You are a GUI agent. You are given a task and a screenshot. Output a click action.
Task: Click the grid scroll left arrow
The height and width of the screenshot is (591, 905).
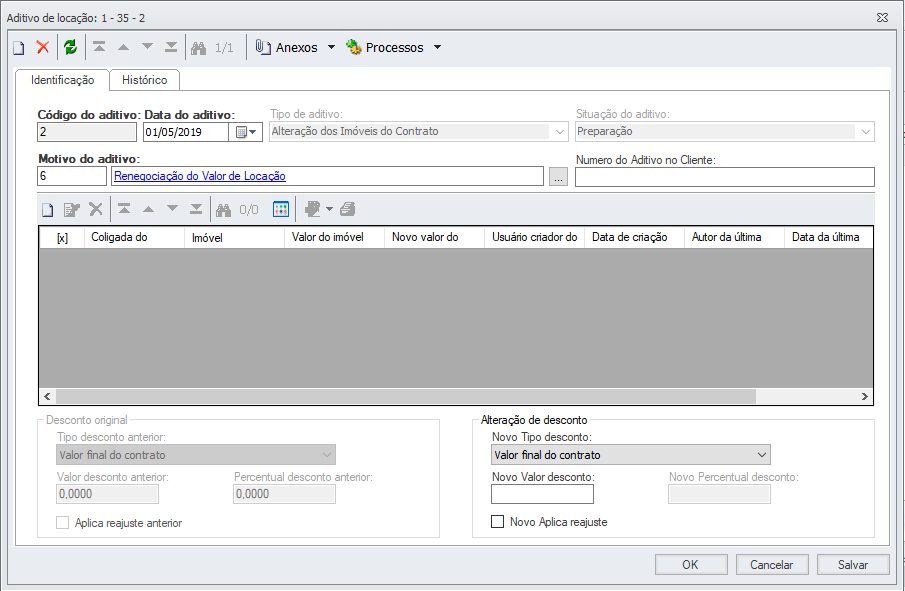pyautogui.click(x=47, y=397)
